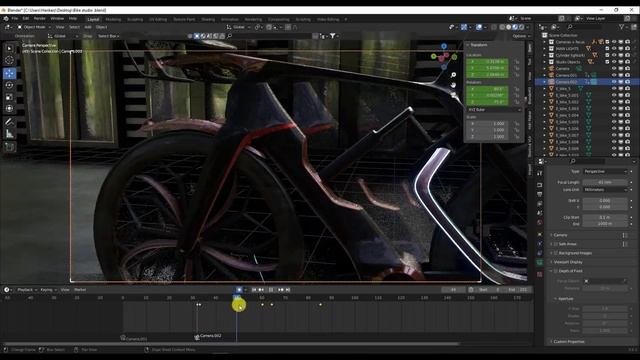The height and width of the screenshot is (360, 640).
Task: Enable Background Images checkbox
Action: [556, 253]
